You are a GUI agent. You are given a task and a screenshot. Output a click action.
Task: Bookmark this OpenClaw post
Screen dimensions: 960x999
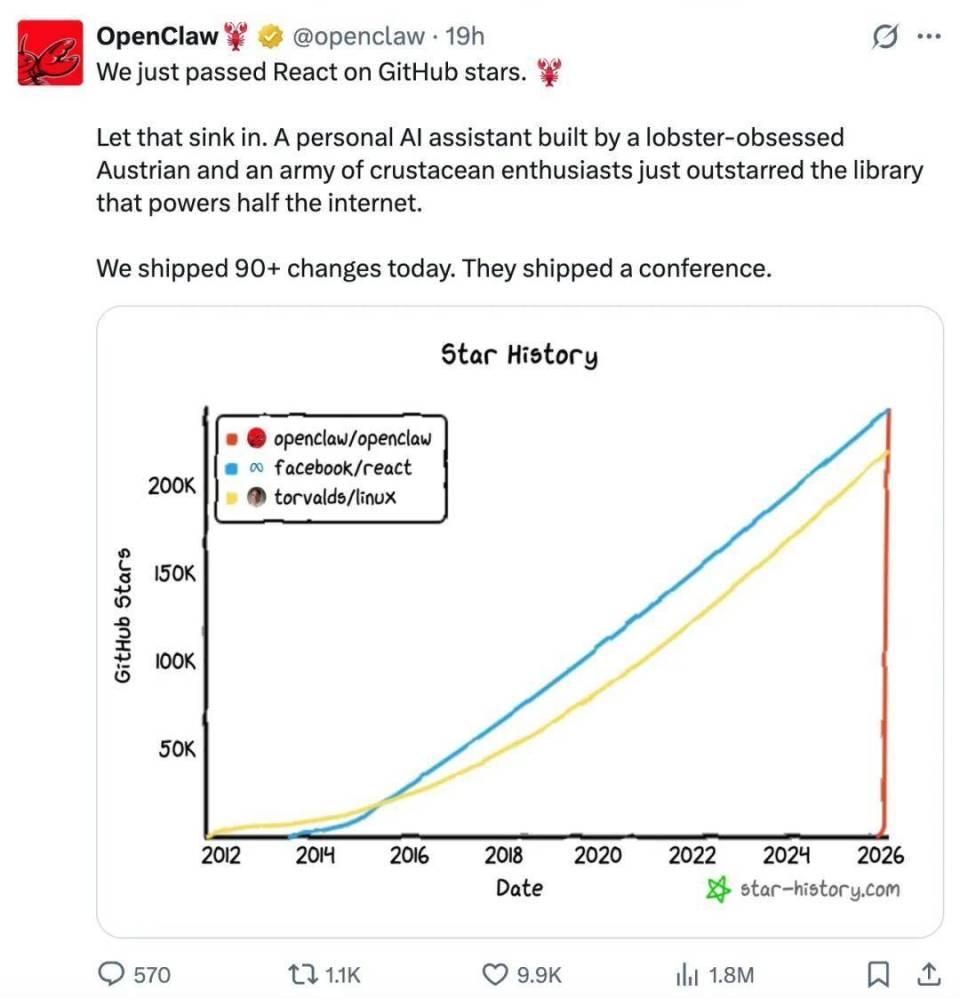877,973
